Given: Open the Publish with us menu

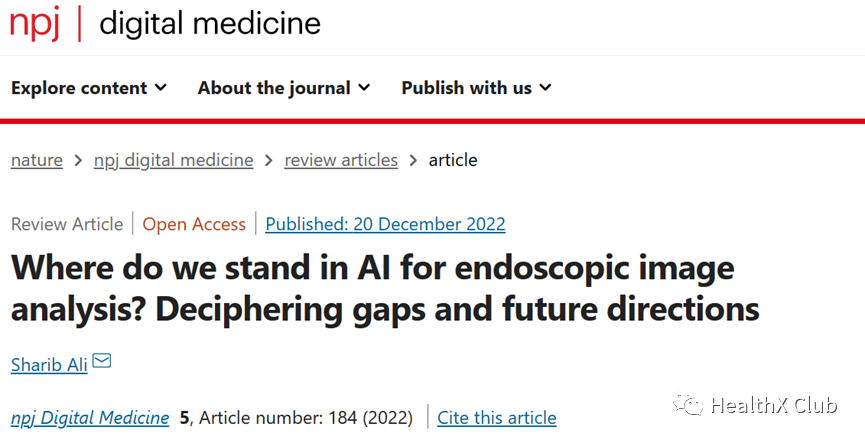Looking at the screenshot, I should pyautogui.click(x=476, y=88).
